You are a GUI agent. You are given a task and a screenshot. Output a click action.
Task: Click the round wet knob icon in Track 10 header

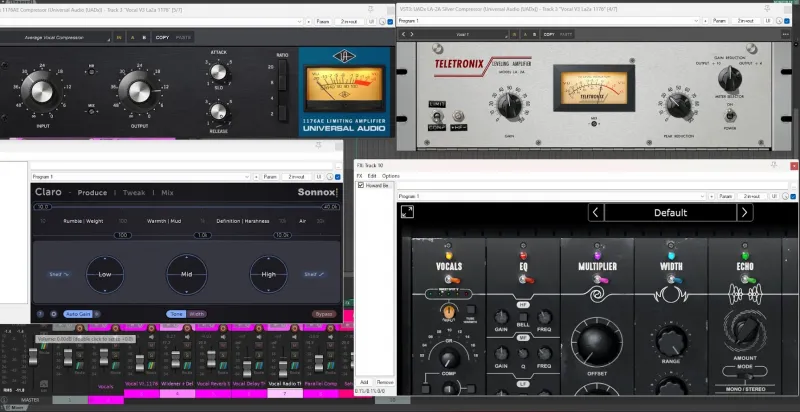point(786,196)
